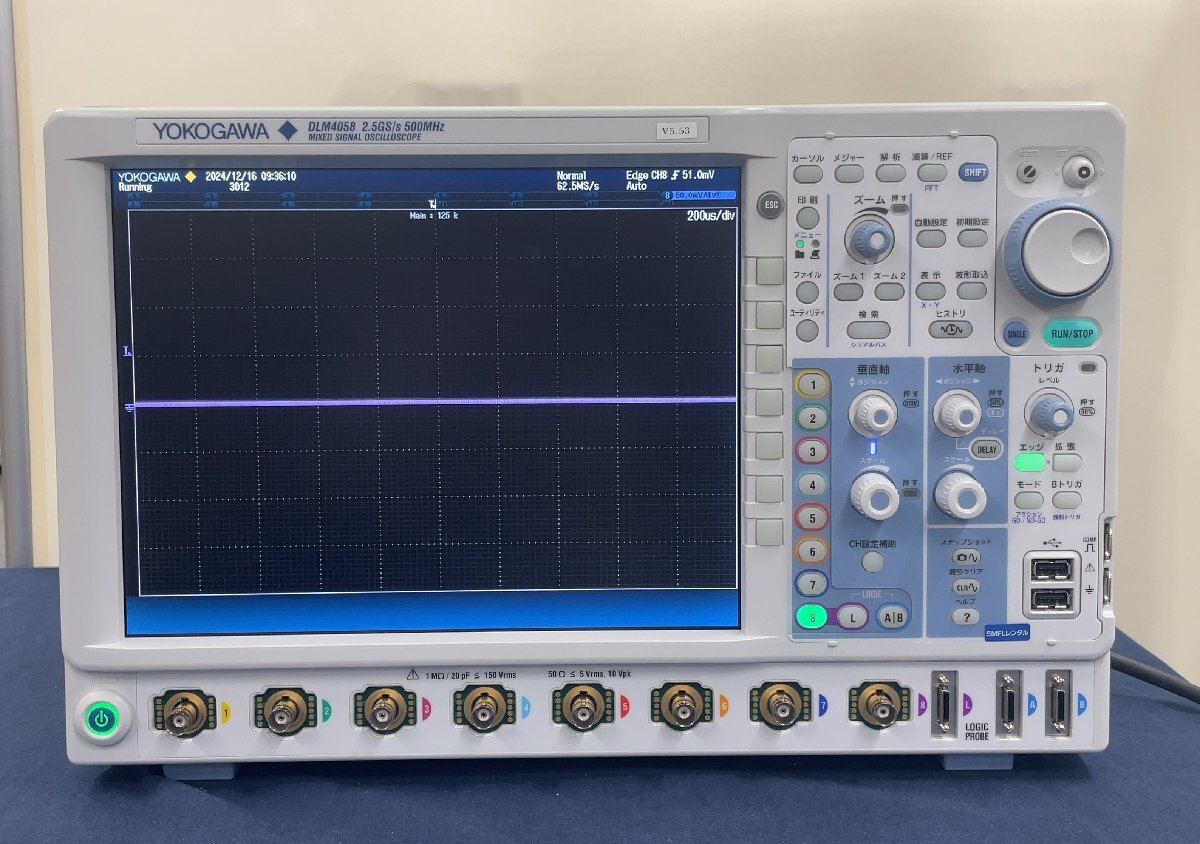1200x844 pixels.
Task: Toggle the ズーム2 window button
Action: [x=889, y=292]
